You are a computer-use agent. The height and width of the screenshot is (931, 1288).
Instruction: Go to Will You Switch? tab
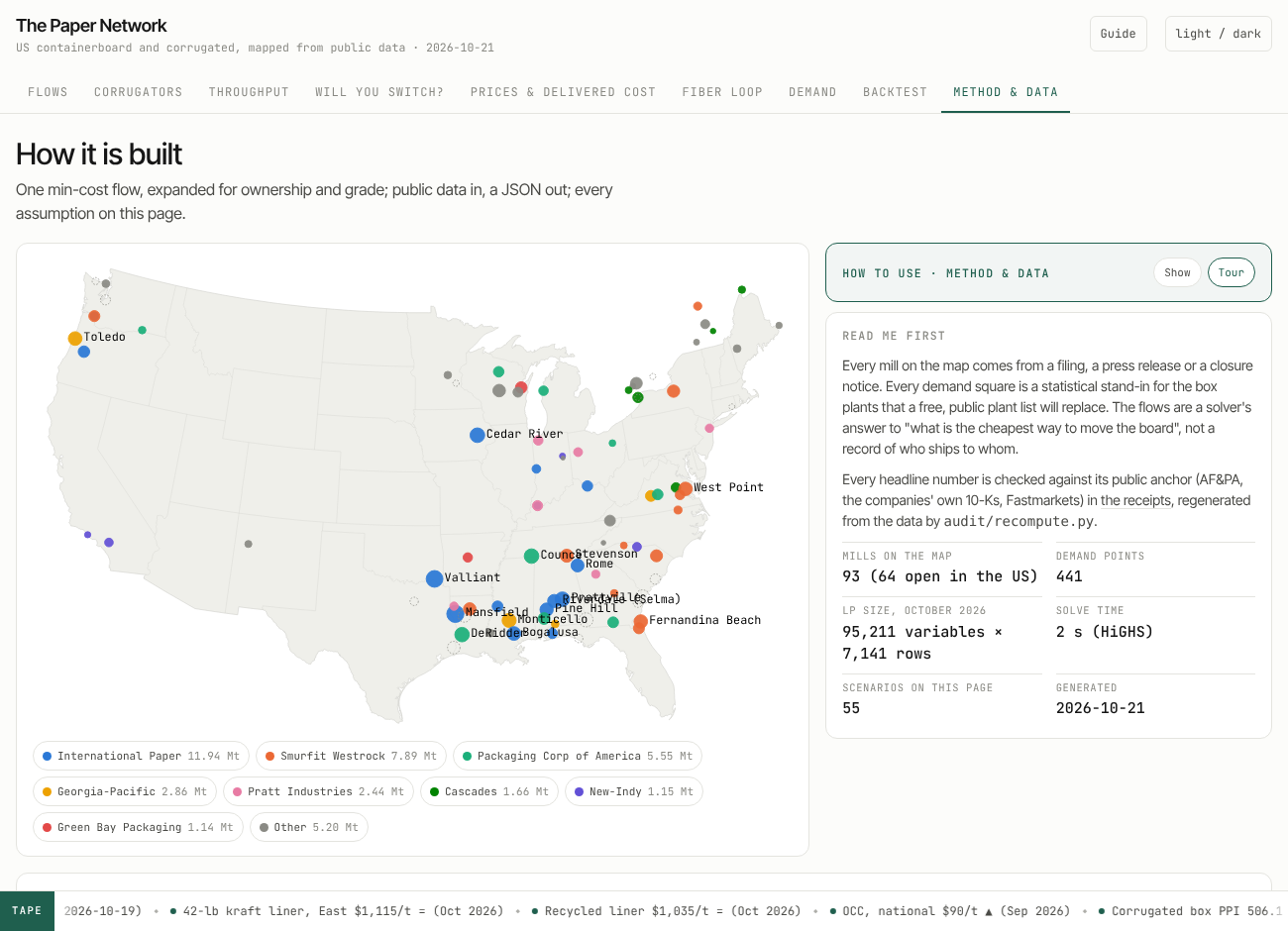click(379, 92)
